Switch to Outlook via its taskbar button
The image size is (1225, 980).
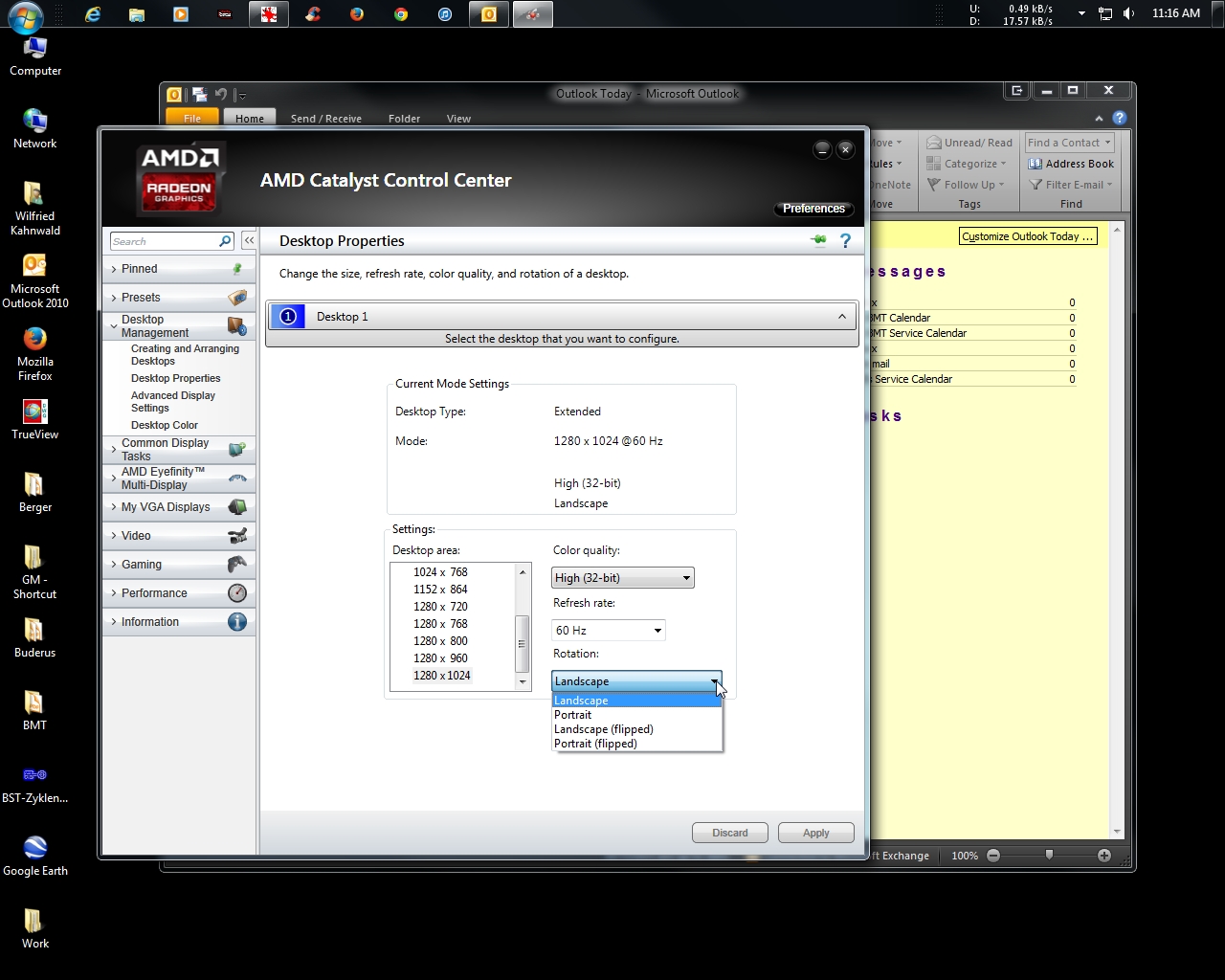(x=489, y=14)
